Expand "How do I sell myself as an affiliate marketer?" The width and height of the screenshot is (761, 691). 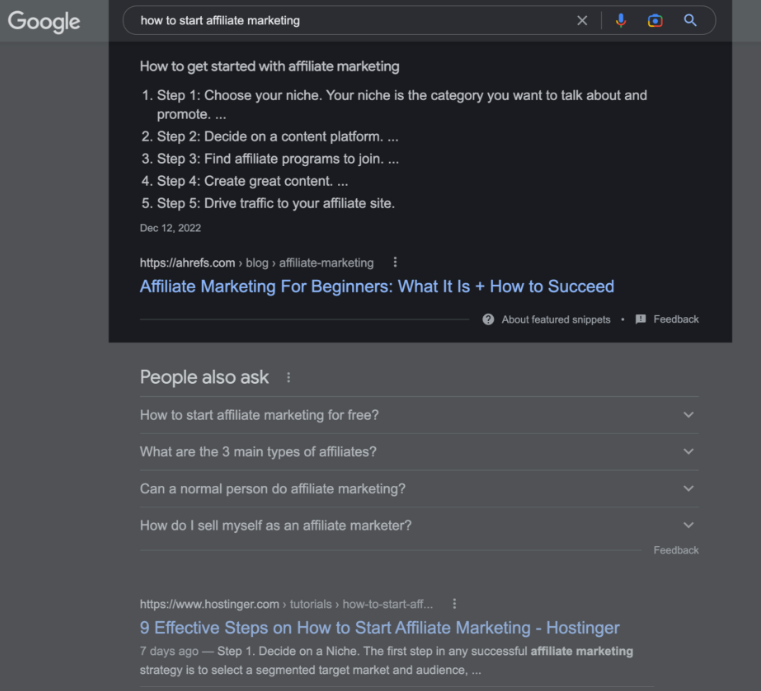click(x=418, y=526)
